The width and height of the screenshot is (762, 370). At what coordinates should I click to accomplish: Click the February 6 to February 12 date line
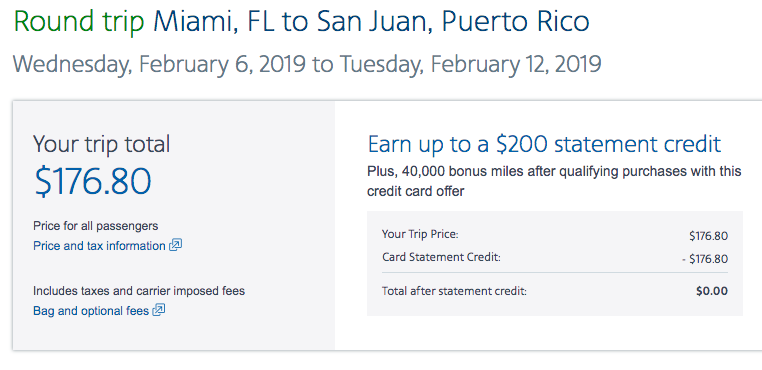coord(307,64)
